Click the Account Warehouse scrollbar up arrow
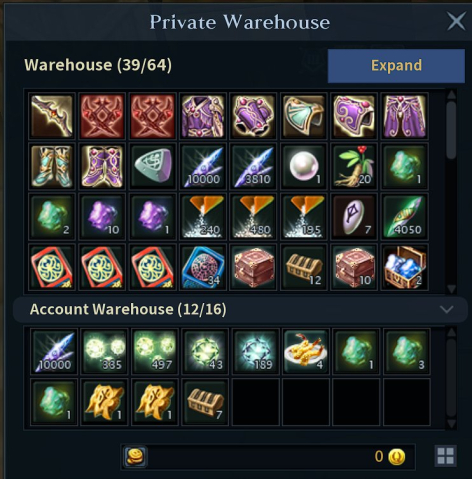The height and width of the screenshot is (479, 472). (451, 332)
